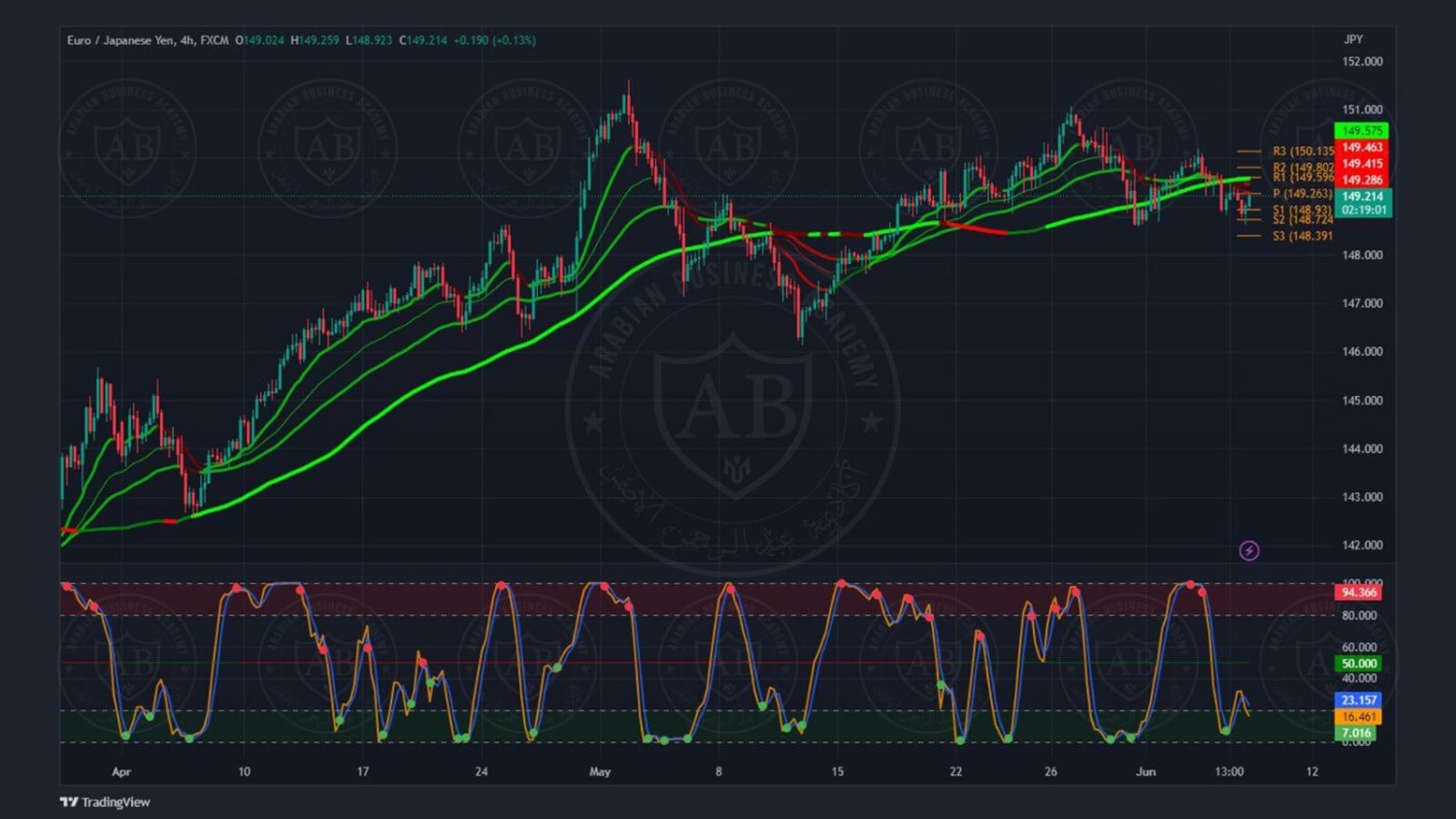Select the S3 (148.391 pivot label

pyautogui.click(x=1303, y=236)
